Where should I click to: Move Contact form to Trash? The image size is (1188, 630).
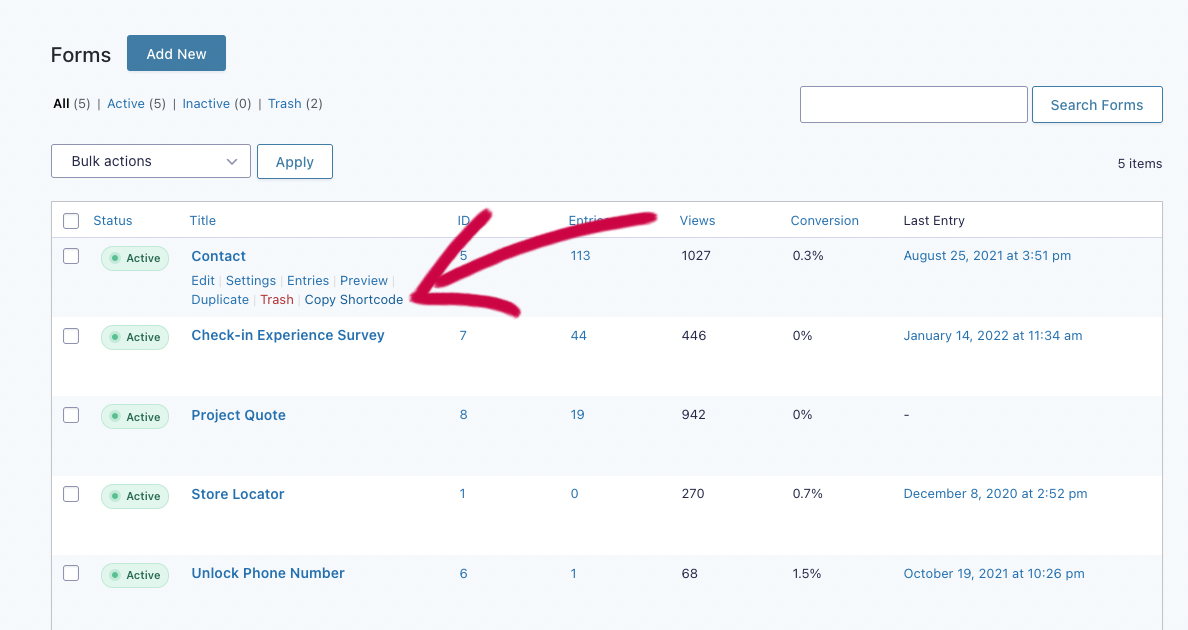point(277,299)
